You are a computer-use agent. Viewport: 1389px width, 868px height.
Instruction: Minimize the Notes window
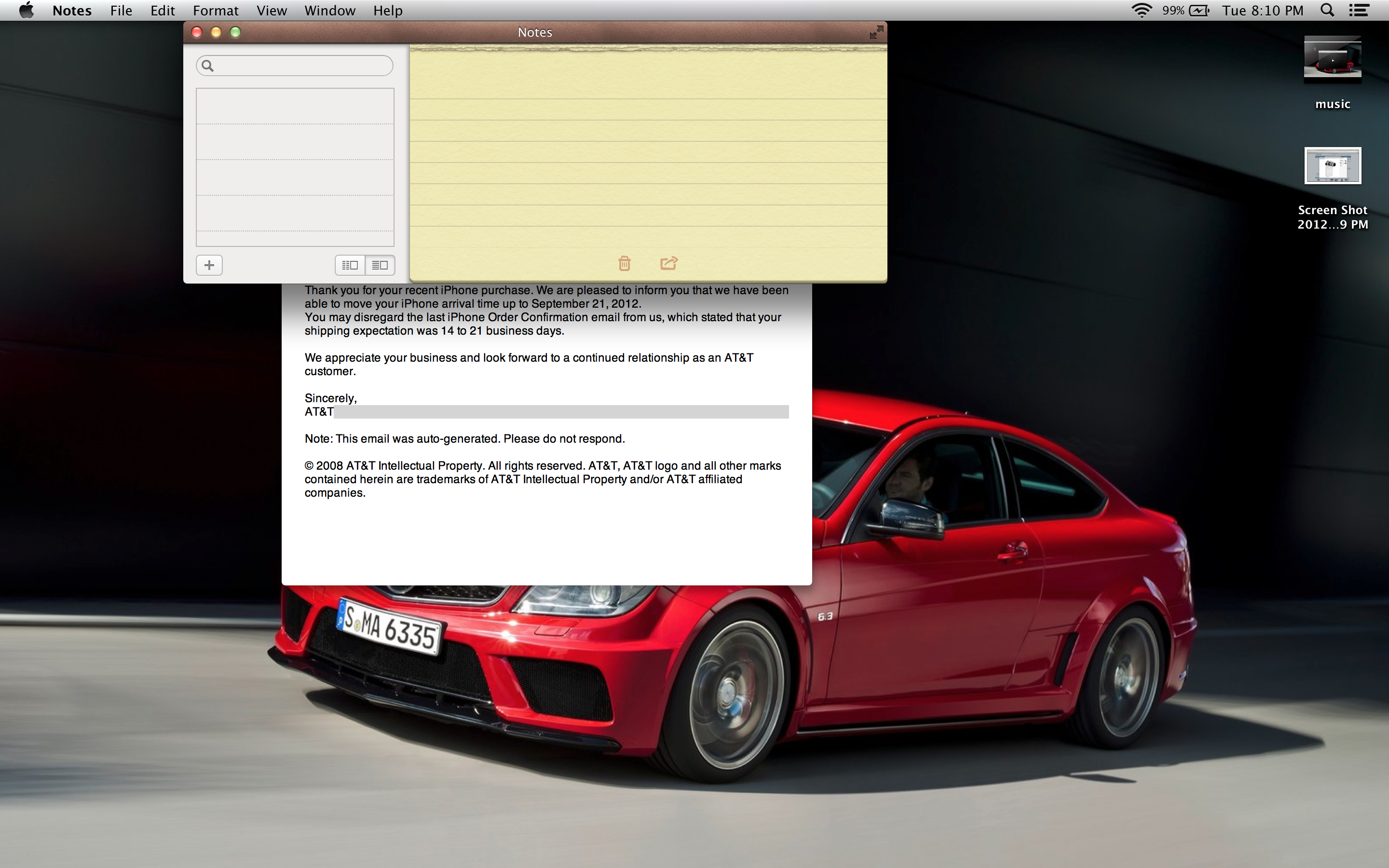pos(216,32)
